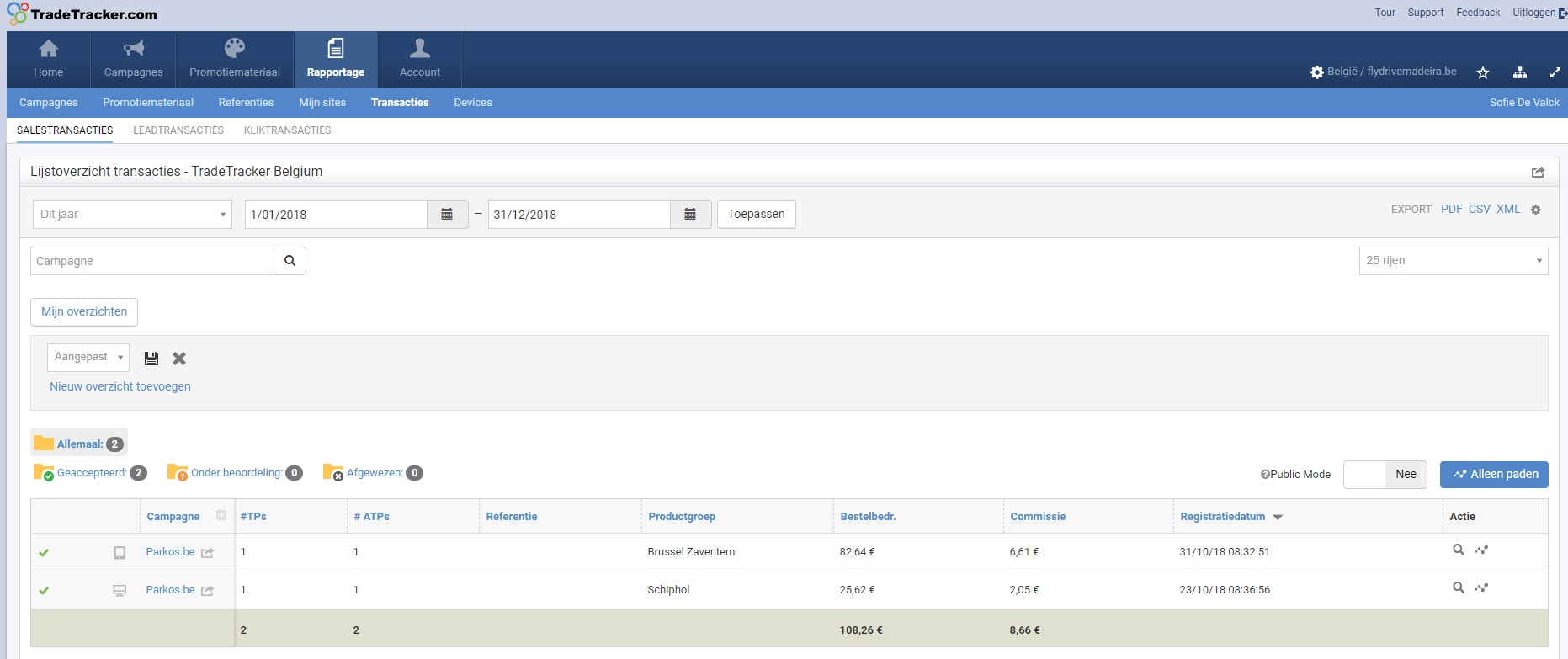The width and height of the screenshot is (1568, 659).
Task: Show Allemaal transactions folder
Action: [79, 444]
